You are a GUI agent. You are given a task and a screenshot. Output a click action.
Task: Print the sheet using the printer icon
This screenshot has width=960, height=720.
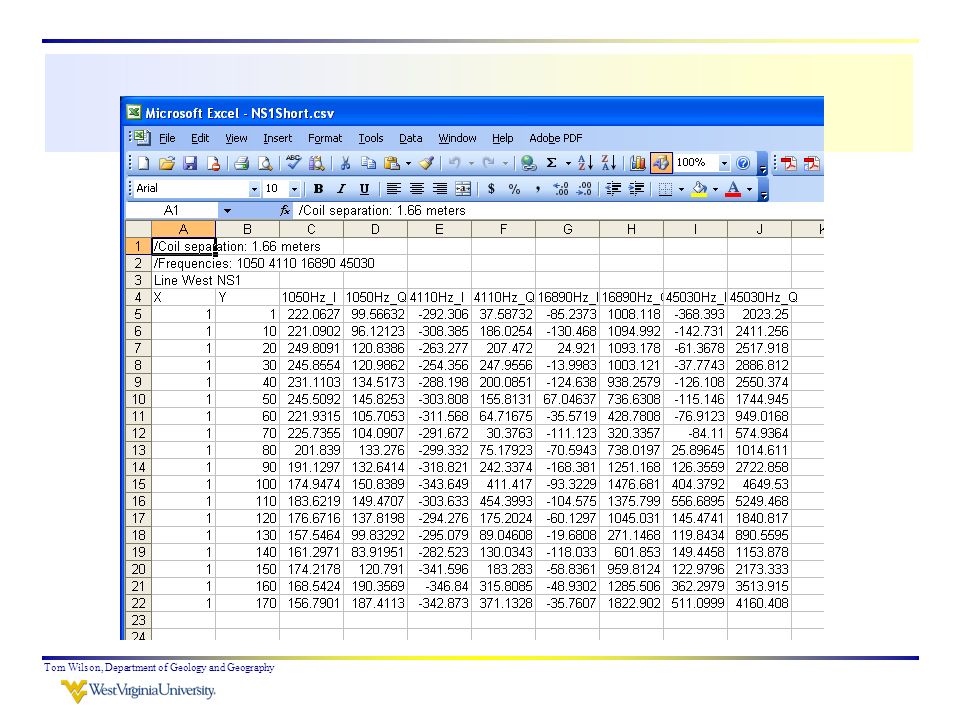pyautogui.click(x=242, y=163)
